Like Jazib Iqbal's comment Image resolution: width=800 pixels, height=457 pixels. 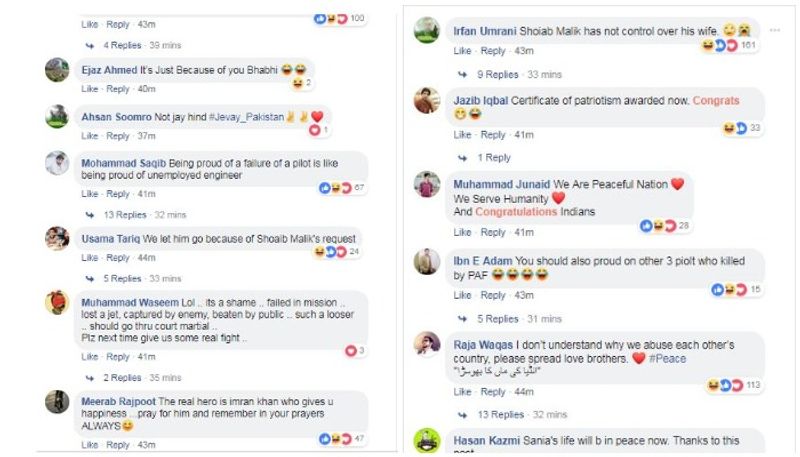click(x=462, y=135)
